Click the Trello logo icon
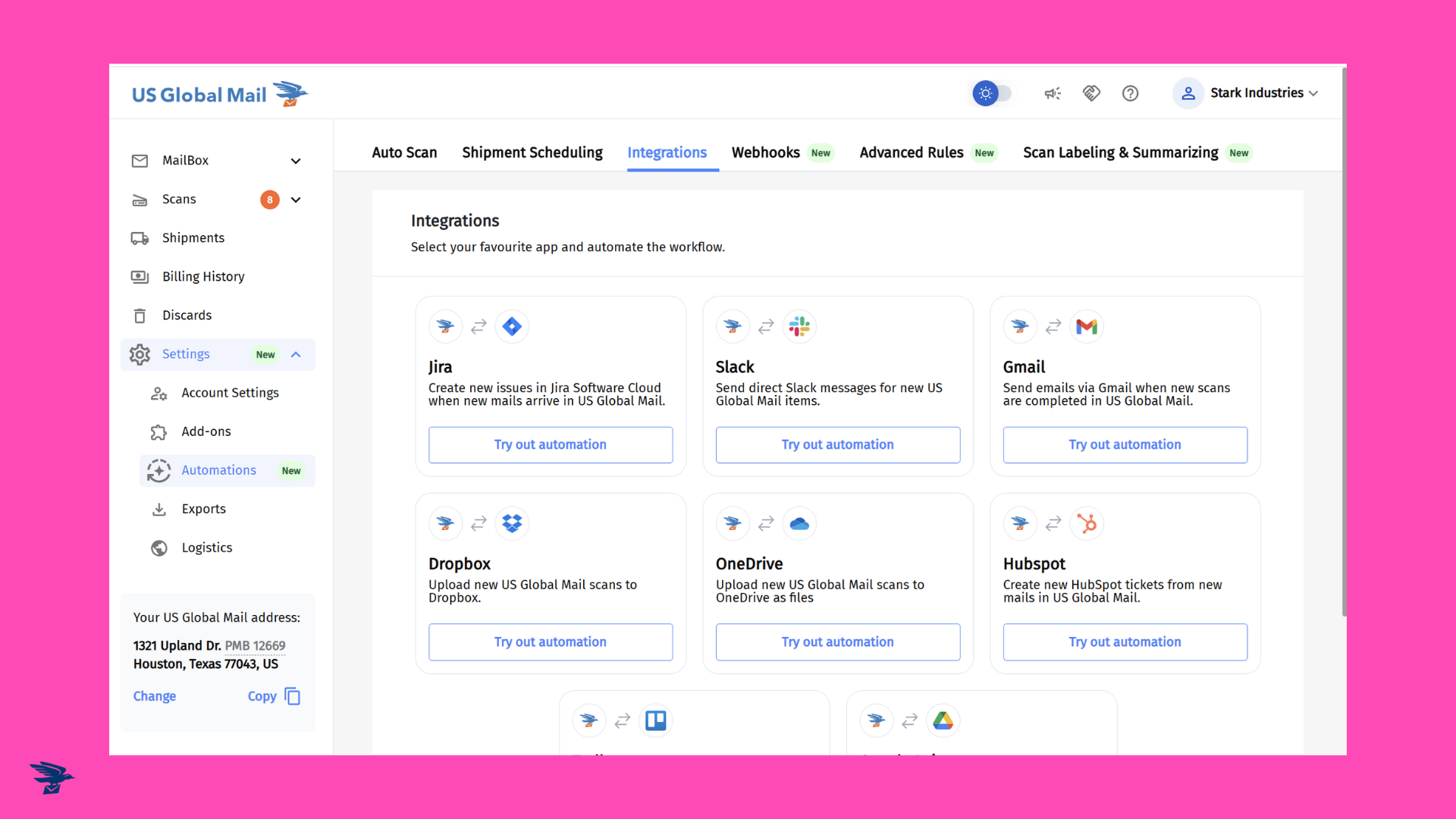Image resolution: width=1456 pixels, height=819 pixels. click(x=655, y=720)
